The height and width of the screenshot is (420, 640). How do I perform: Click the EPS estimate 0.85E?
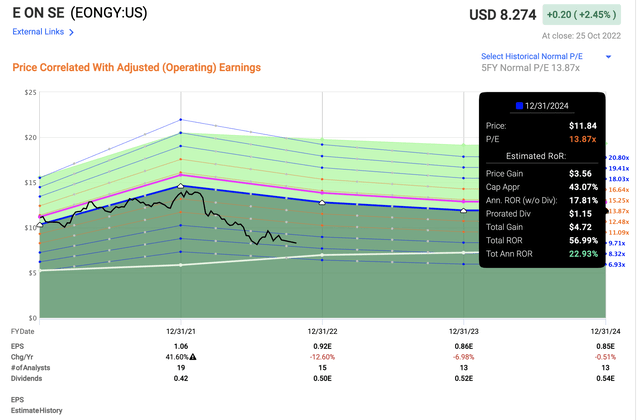605,346
